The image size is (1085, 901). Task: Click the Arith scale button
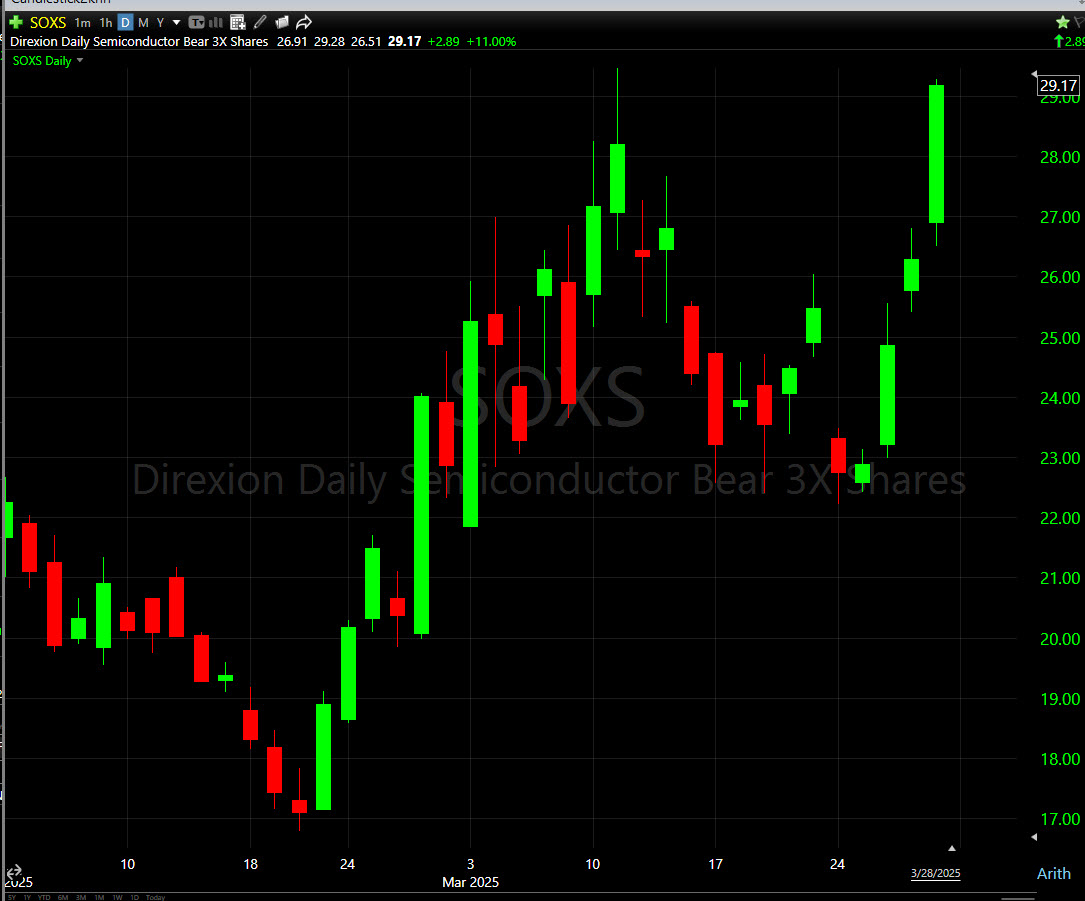click(x=1053, y=873)
